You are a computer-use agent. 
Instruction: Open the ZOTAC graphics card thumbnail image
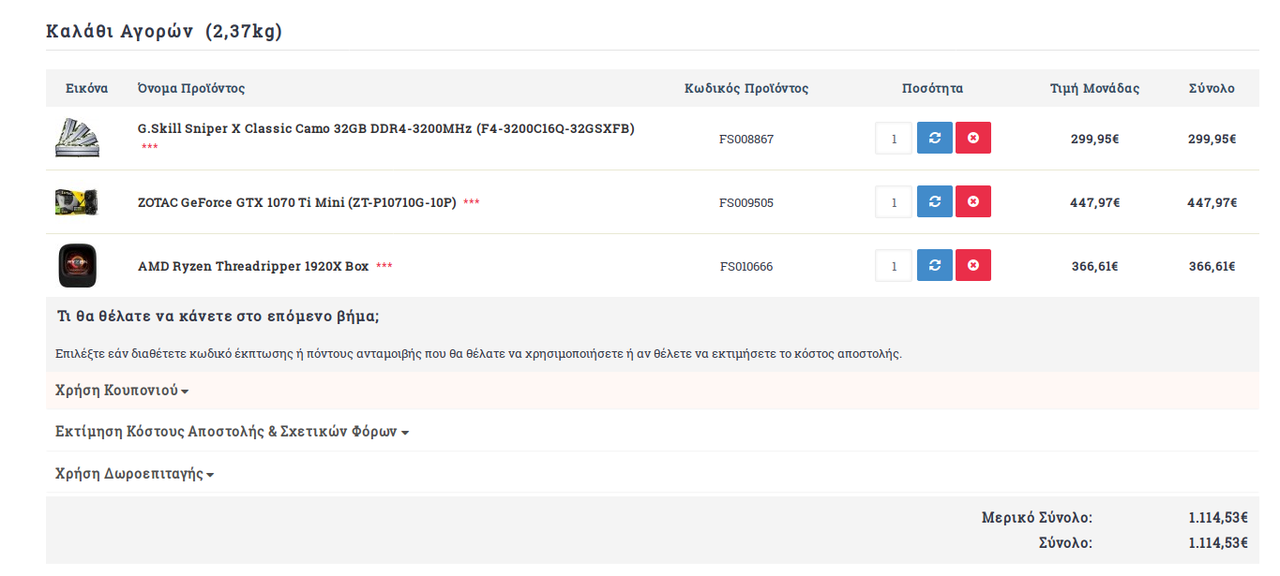[77, 202]
